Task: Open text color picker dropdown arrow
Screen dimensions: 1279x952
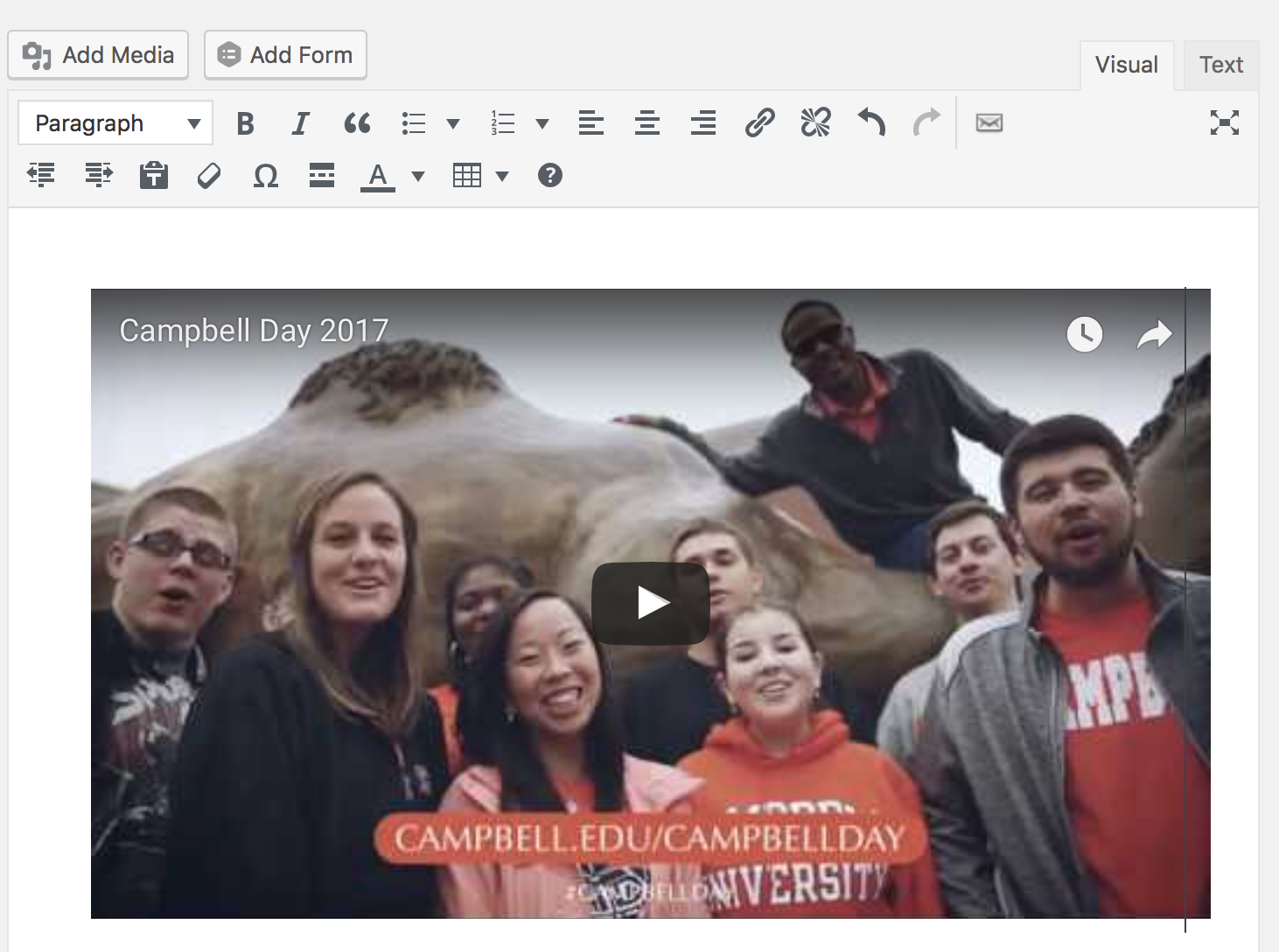Action: click(418, 176)
